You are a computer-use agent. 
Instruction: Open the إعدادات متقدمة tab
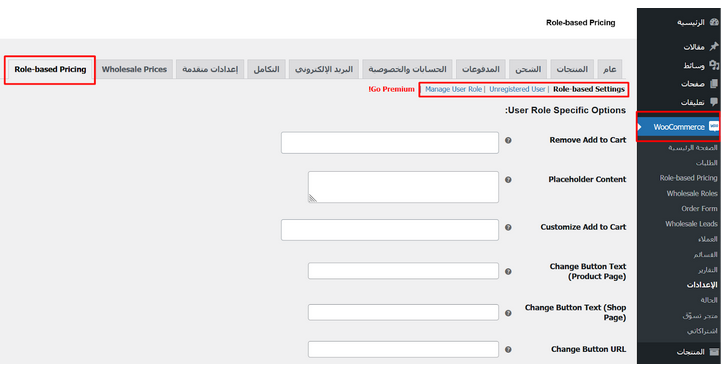tap(210, 69)
